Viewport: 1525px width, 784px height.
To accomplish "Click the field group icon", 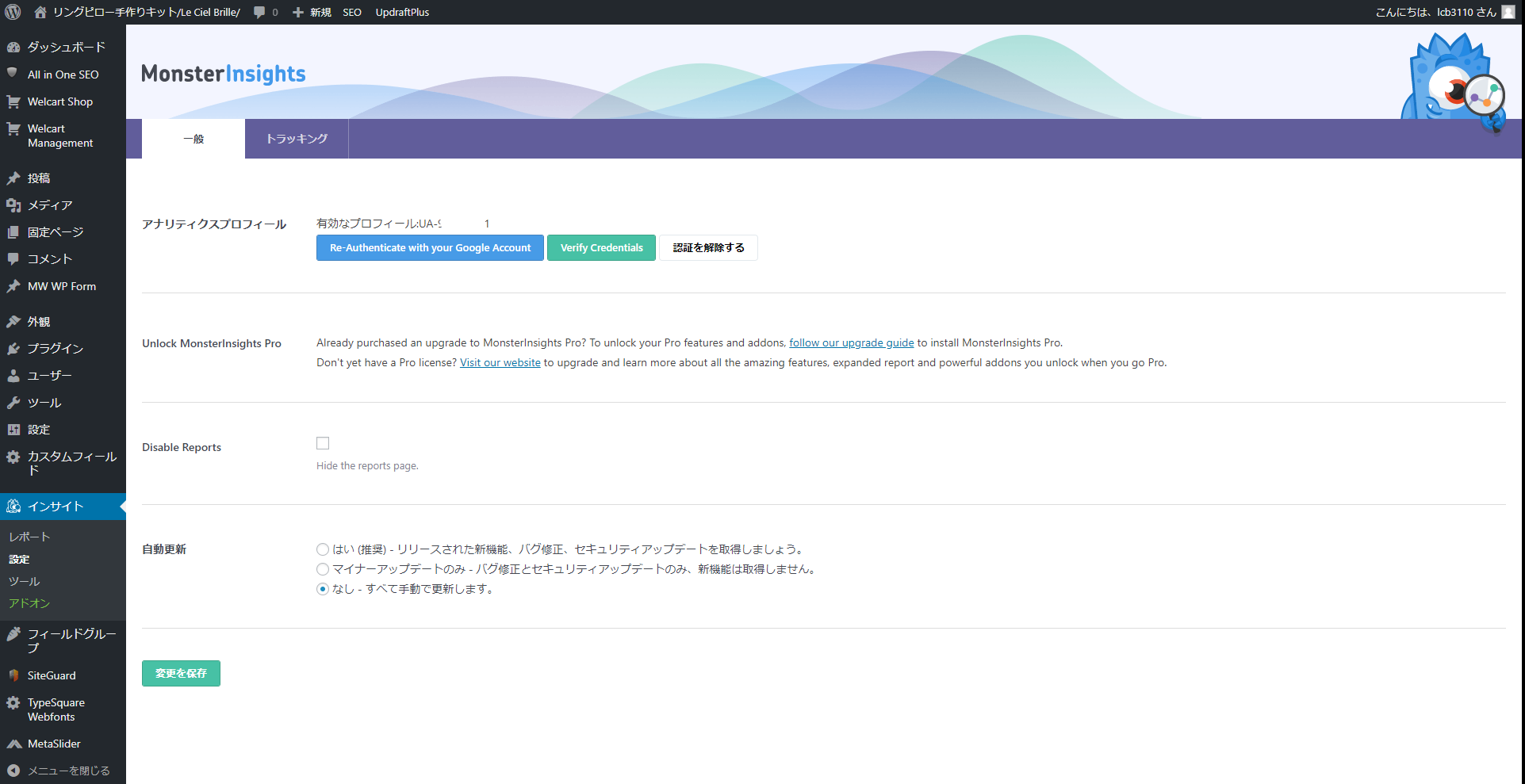I will [13, 633].
